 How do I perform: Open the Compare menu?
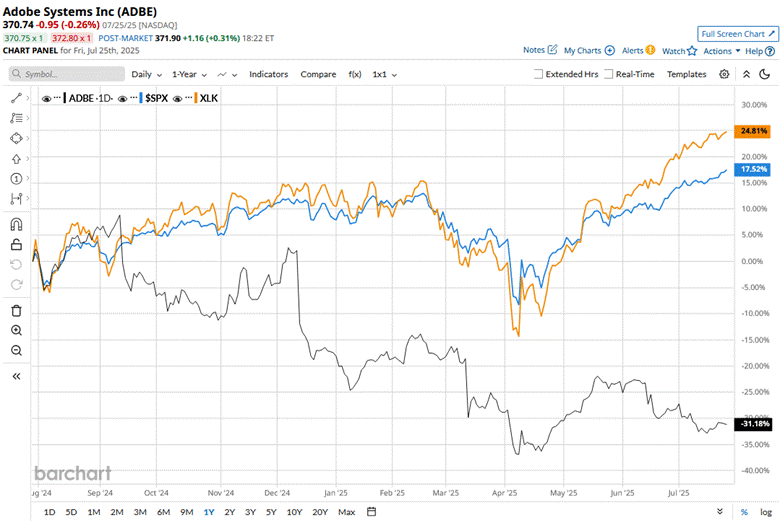(x=318, y=74)
